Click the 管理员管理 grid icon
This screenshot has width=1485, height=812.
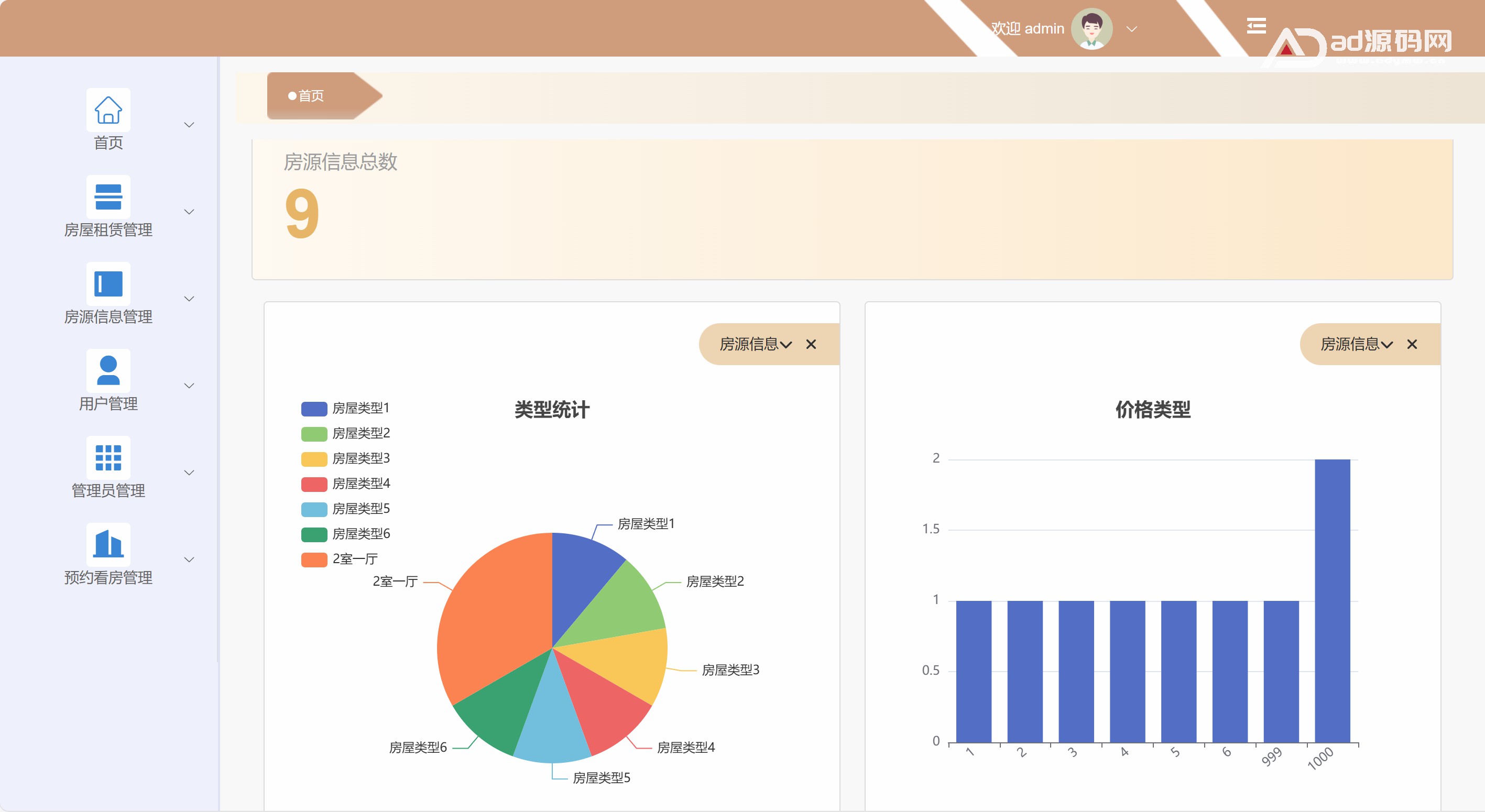(108, 457)
